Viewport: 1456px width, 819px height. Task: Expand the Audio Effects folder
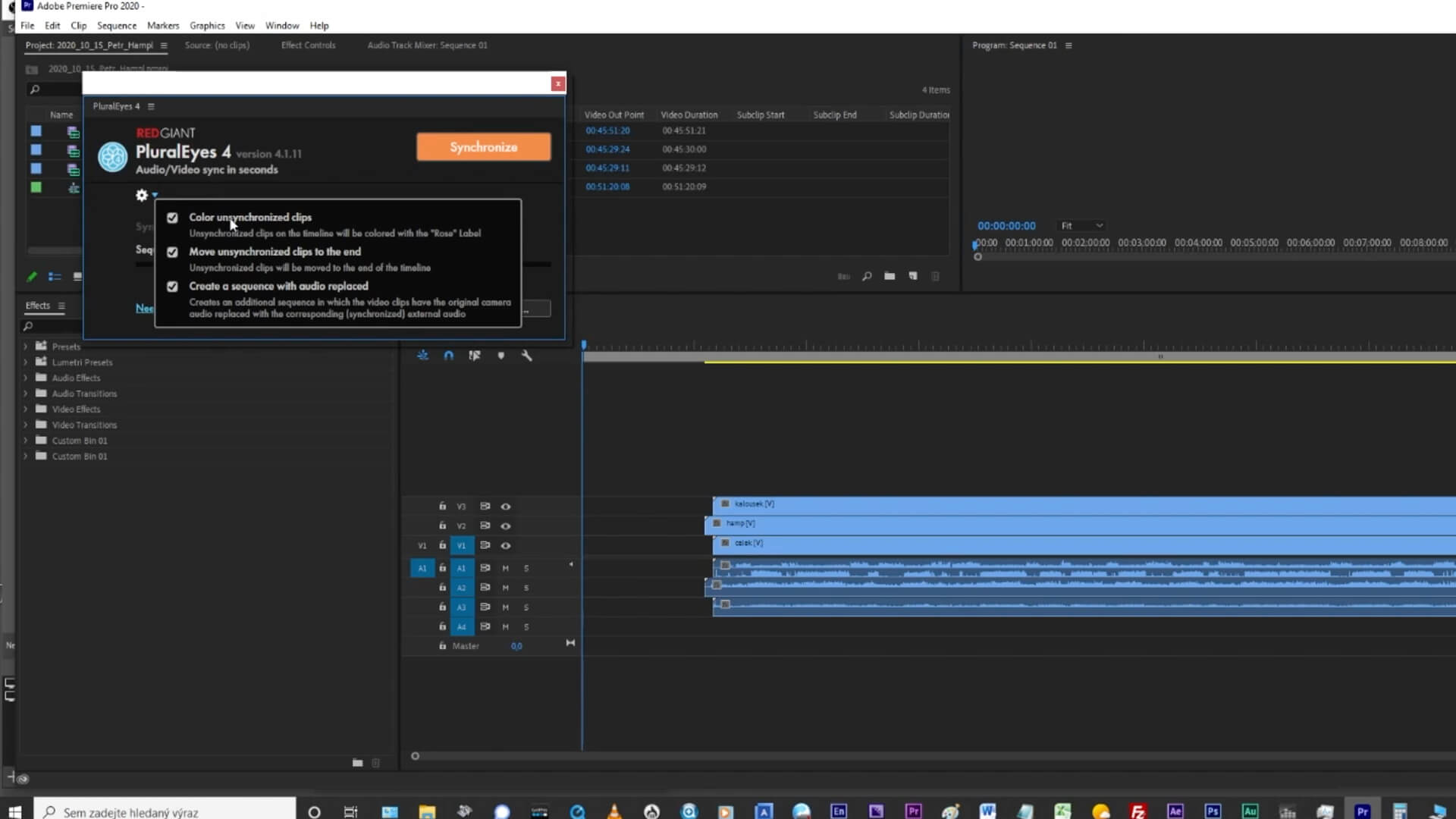25,378
